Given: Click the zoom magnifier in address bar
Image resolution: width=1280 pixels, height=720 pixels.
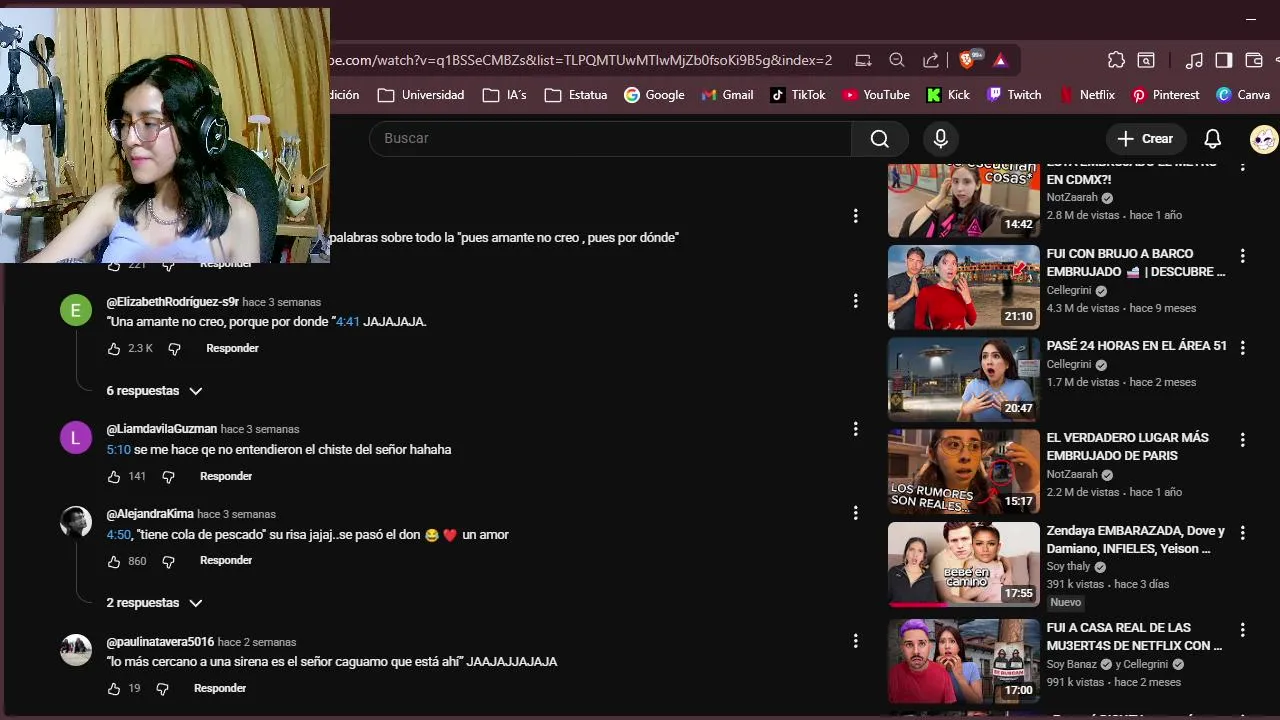Looking at the screenshot, I should (897, 60).
